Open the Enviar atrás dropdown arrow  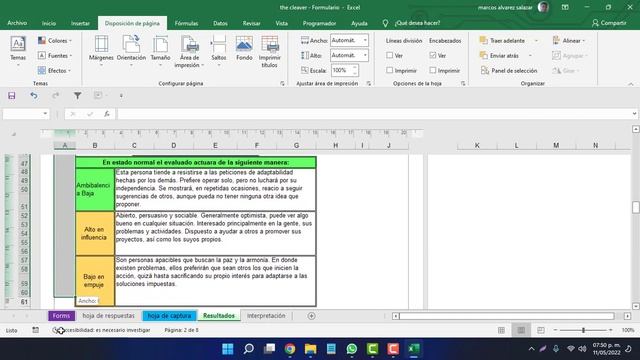pos(530,56)
